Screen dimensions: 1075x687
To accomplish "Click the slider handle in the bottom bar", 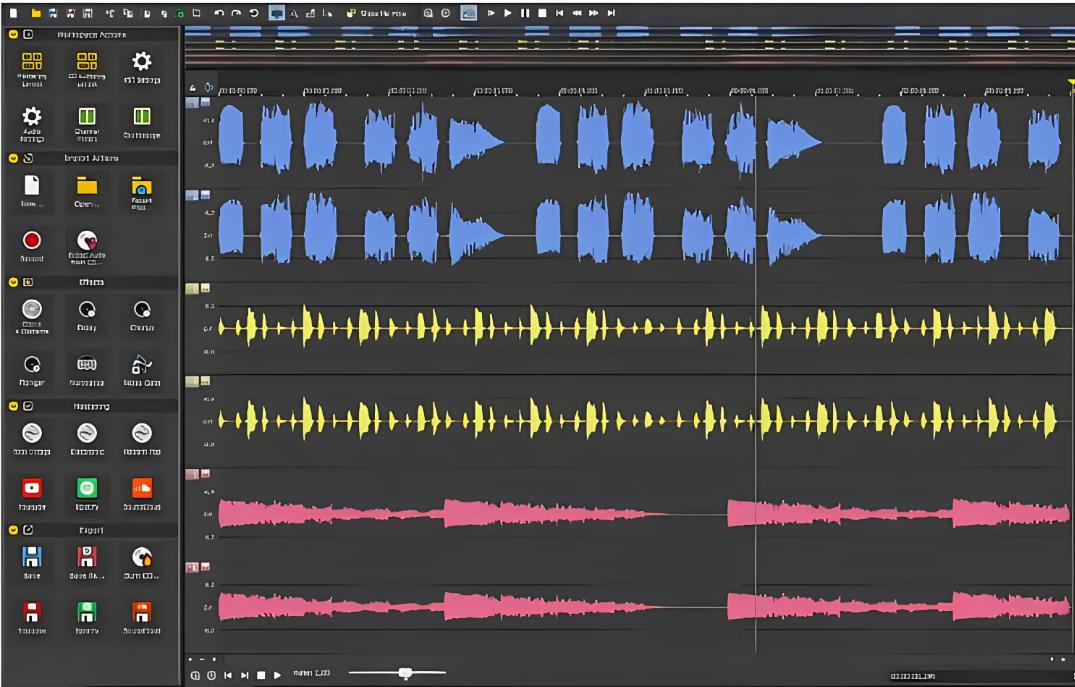I will pos(405,673).
